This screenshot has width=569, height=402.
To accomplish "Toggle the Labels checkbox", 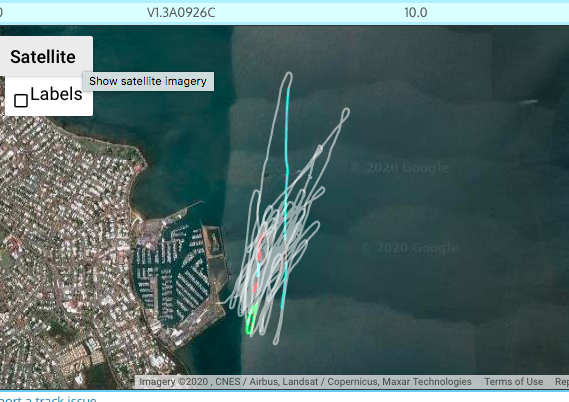I will point(21,100).
